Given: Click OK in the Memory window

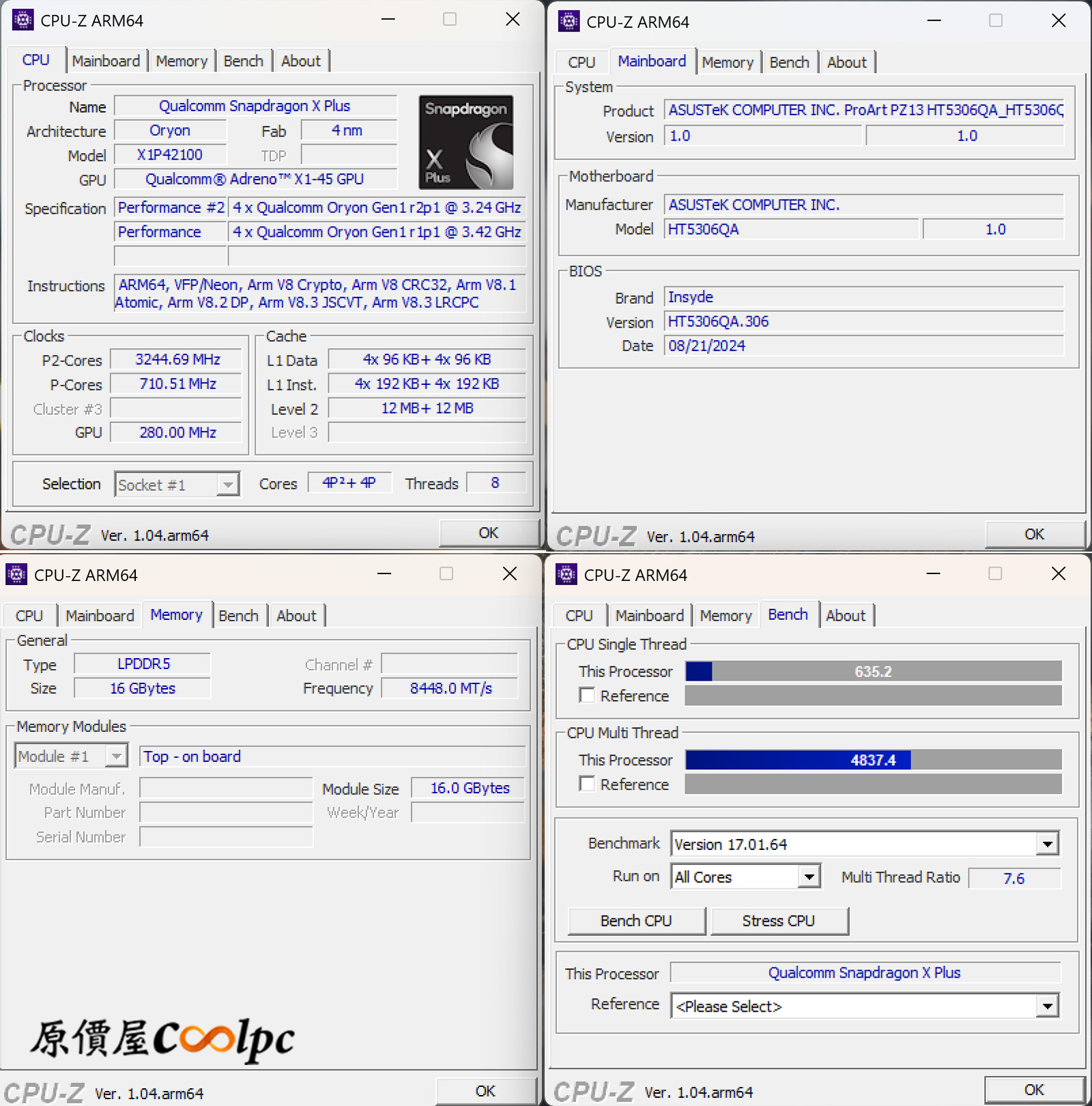Looking at the screenshot, I should point(485,1090).
